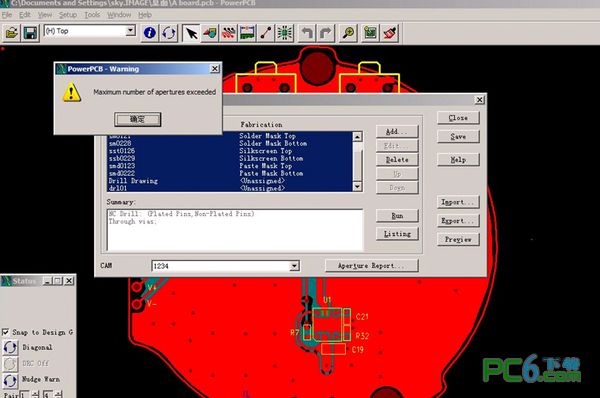Viewport: 600px width, 398px height.
Task: Click the document list scroll down arrow
Action: [x=357, y=186]
